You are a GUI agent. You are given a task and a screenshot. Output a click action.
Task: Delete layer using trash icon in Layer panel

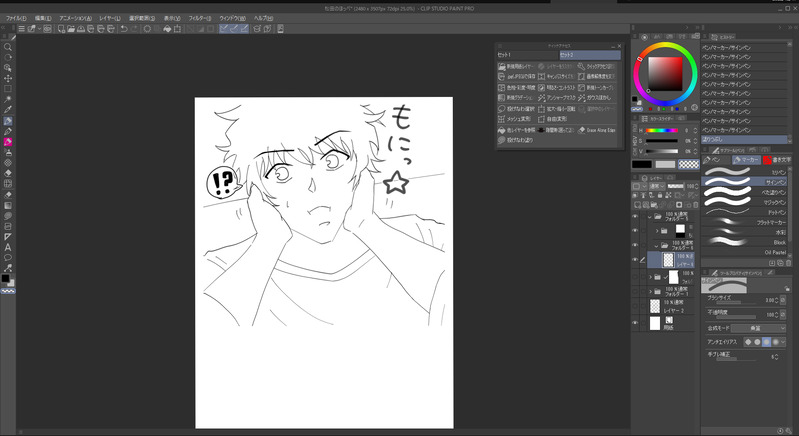[x=696, y=205]
